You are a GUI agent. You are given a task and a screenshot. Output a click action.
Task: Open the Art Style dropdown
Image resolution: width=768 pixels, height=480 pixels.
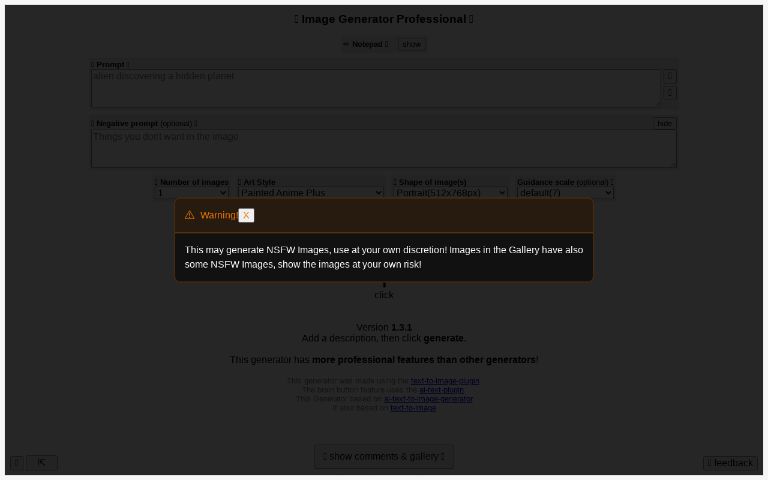(x=311, y=193)
